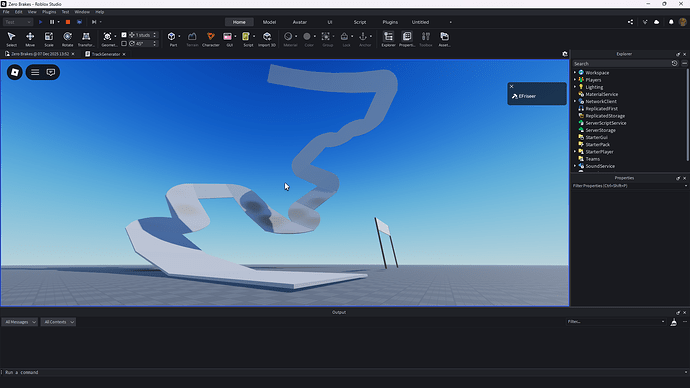This screenshot has height=388, width=690.
Task: Expand the NetworkClient tree node
Action: [x=575, y=101]
